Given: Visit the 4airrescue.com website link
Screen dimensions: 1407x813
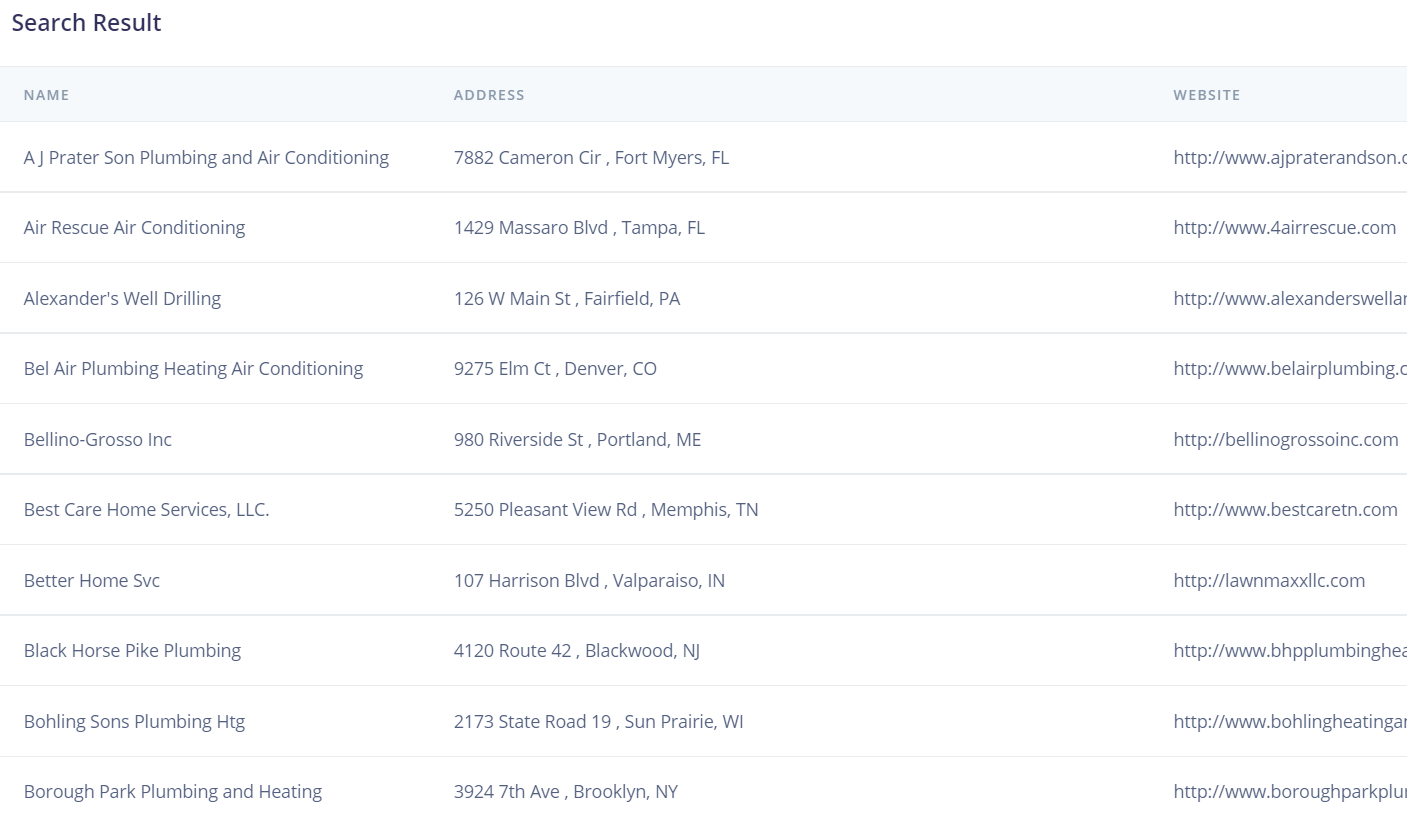Looking at the screenshot, I should pos(1284,228).
